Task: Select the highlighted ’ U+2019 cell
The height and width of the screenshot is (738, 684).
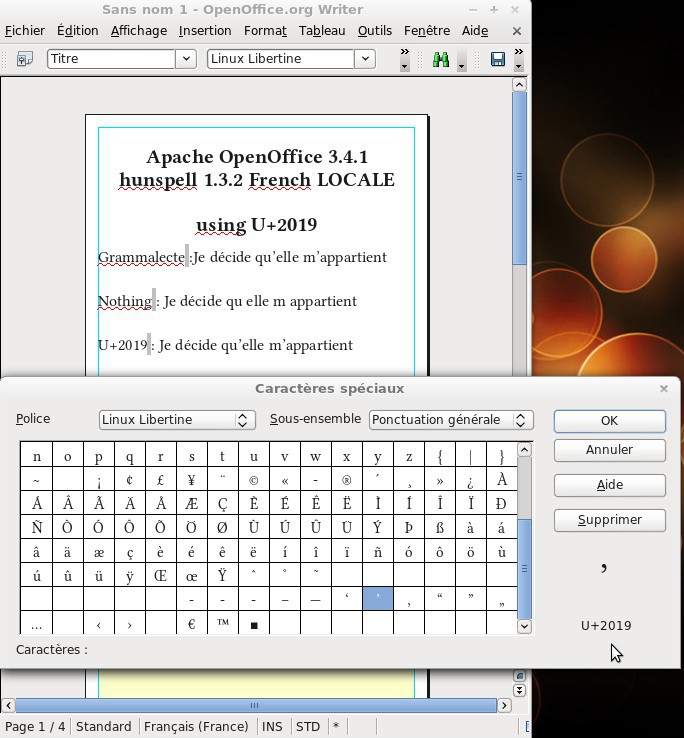Action: (x=378, y=599)
